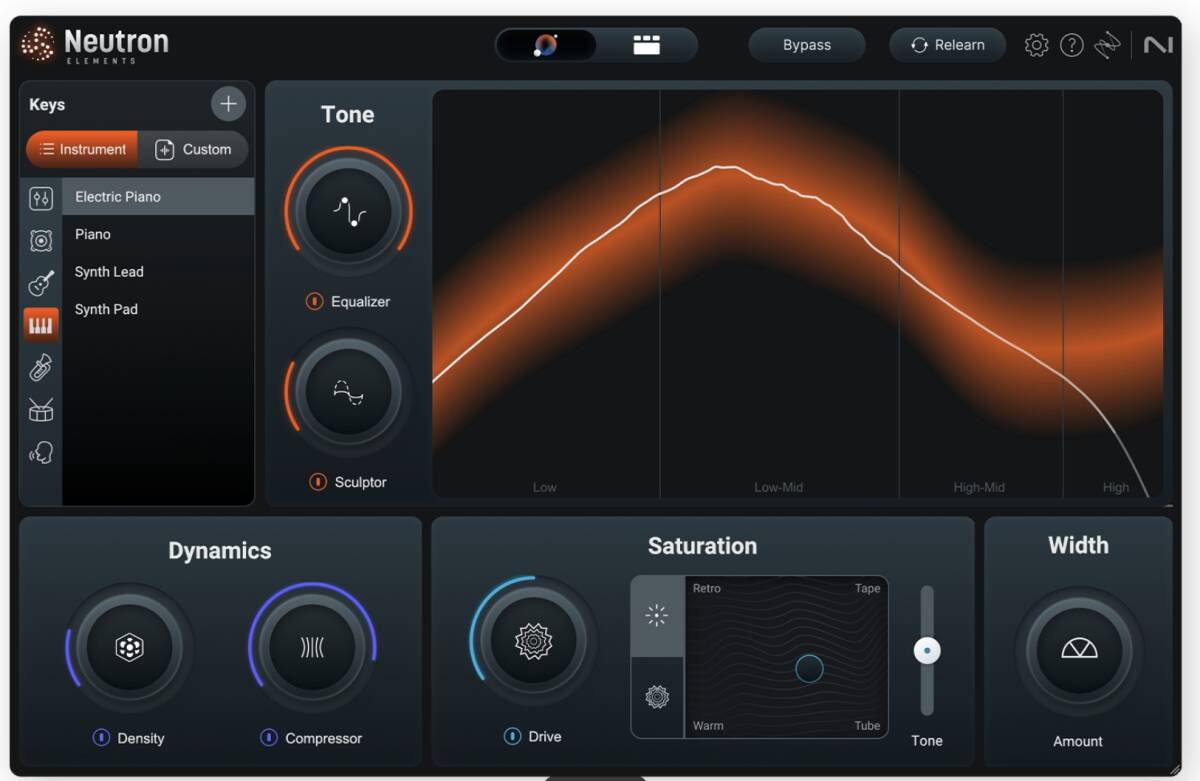Toggle the Equalizer power button
The width and height of the screenshot is (1200, 781).
(x=314, y=301)
